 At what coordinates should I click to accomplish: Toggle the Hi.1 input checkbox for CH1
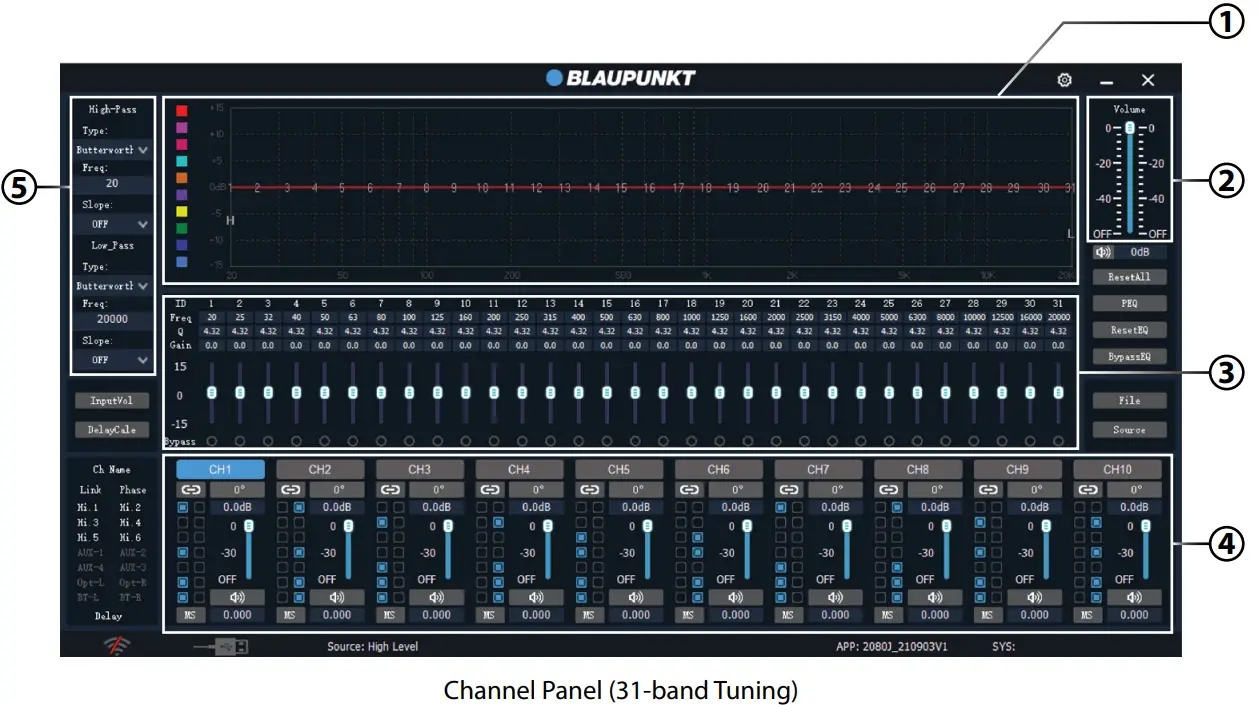point(183,507)
